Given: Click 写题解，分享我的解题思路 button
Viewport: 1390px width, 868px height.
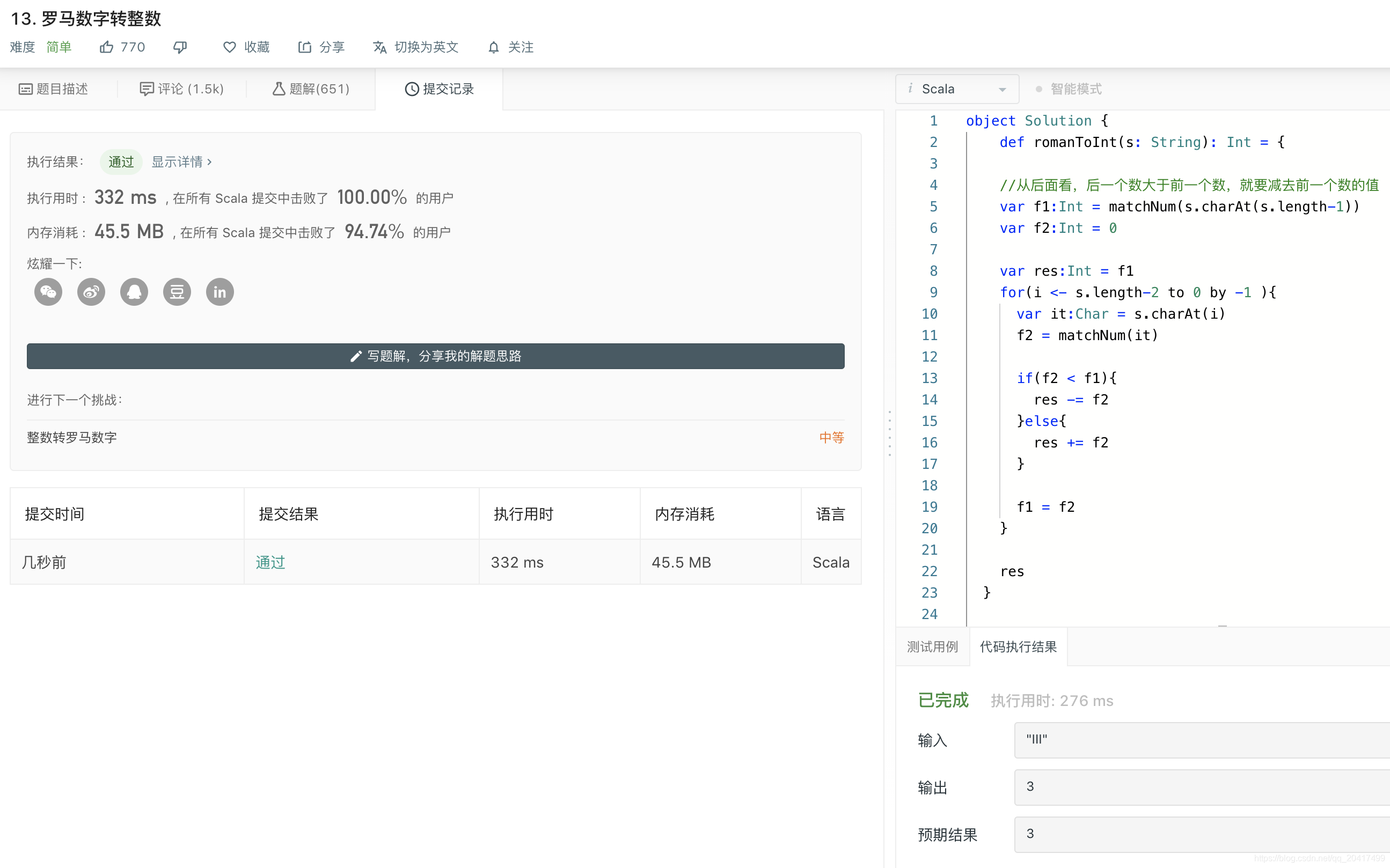Looking at the screenshot, I should [x=435, y=356].
